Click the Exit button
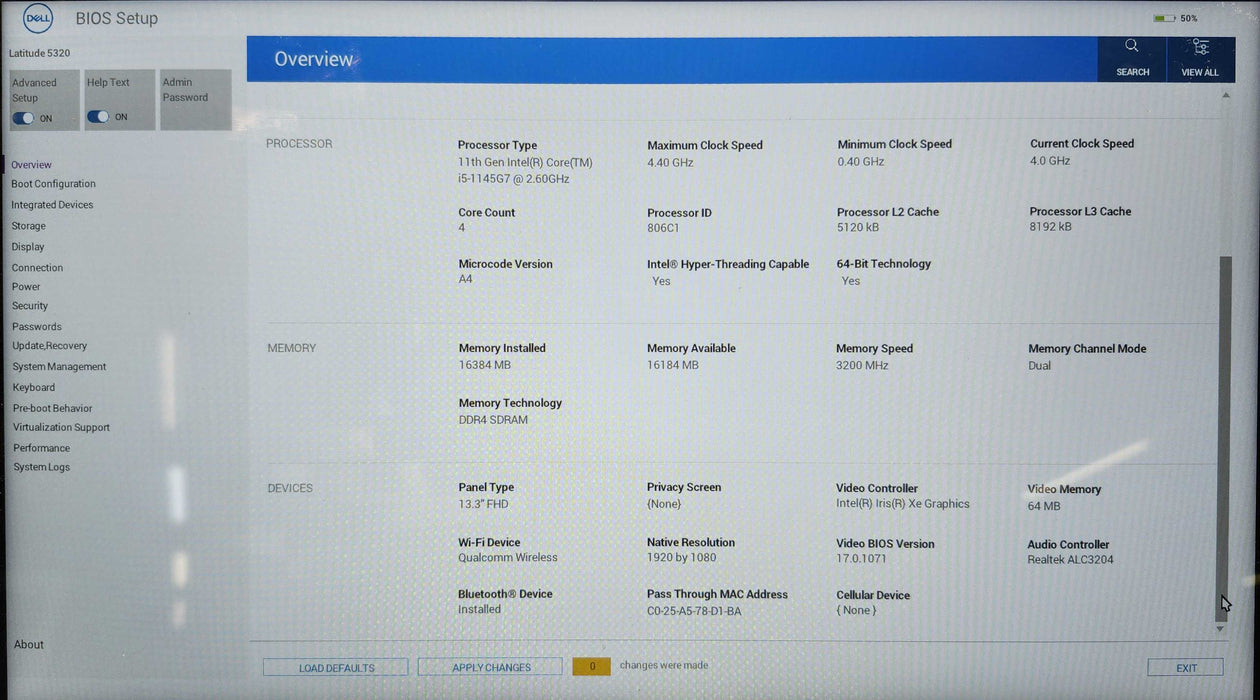The width and height of the screenshot is (1260, 700). point(1186,668)
